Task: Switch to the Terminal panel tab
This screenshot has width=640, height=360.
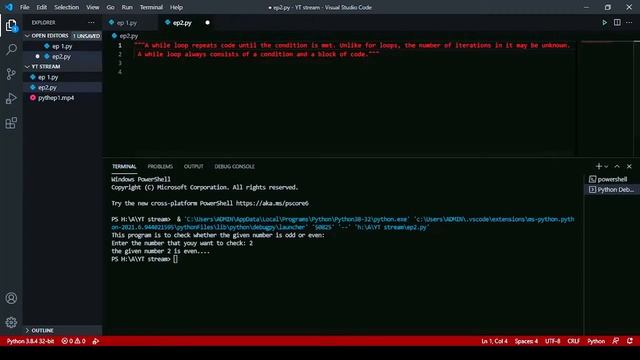Action: click(x=124, y=167)
